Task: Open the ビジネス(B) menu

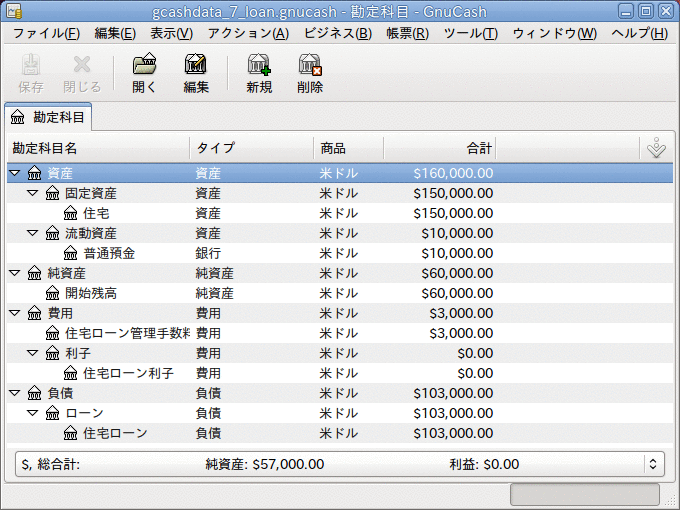Action: click(x=337, y=33)
